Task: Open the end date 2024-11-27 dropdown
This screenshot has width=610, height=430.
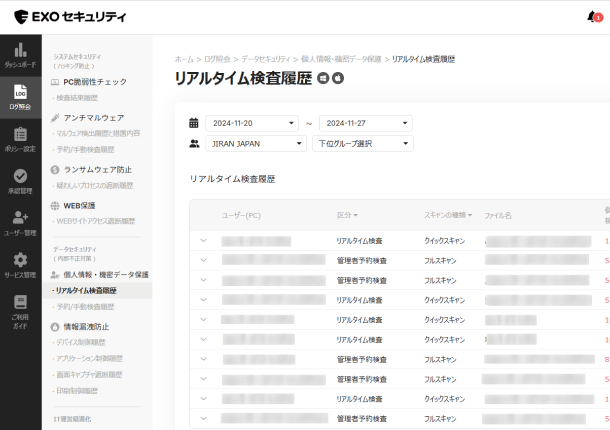Action: pos(366,123)
